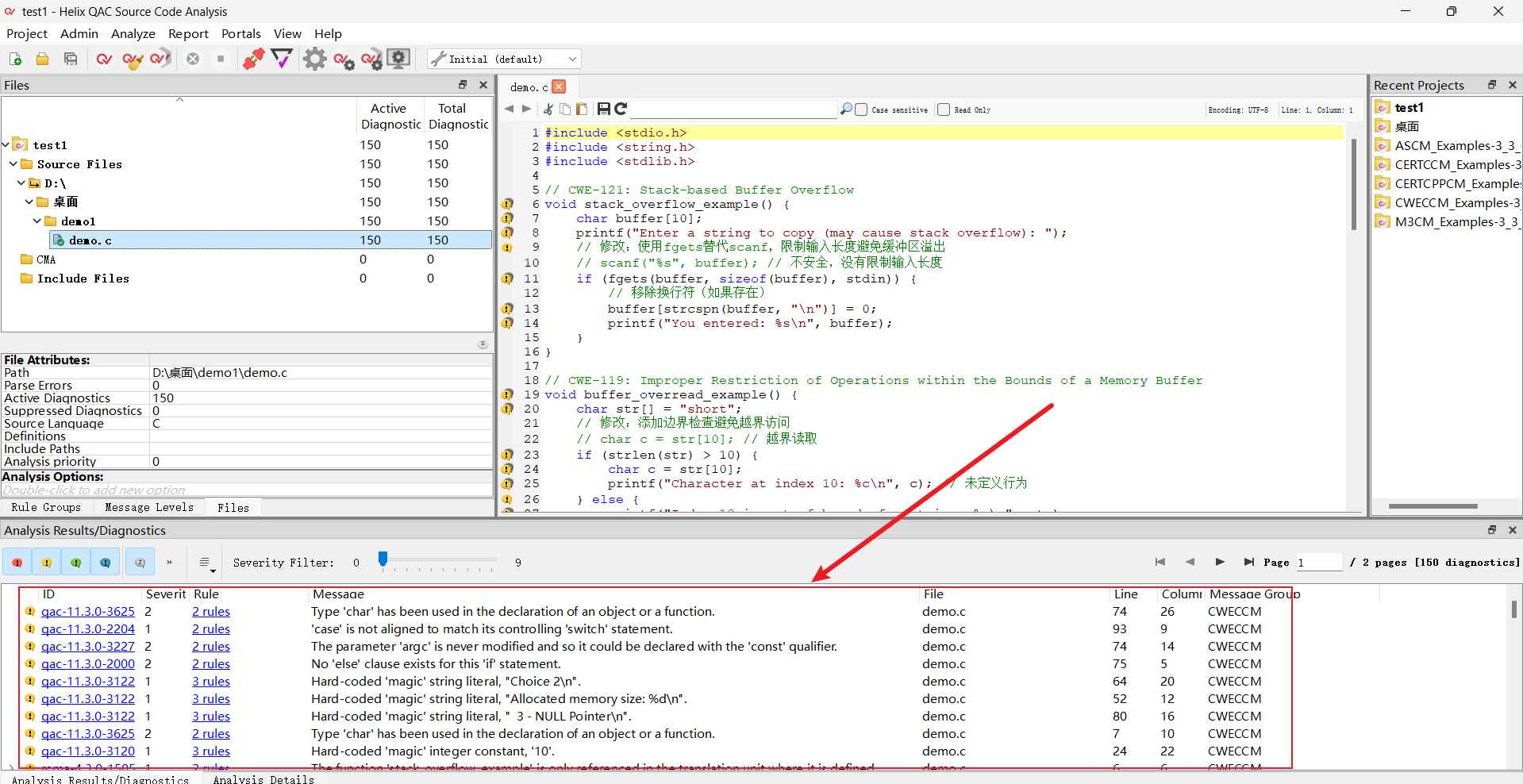Click the cut scissors icon in editor toolbar

click(548, 109)
